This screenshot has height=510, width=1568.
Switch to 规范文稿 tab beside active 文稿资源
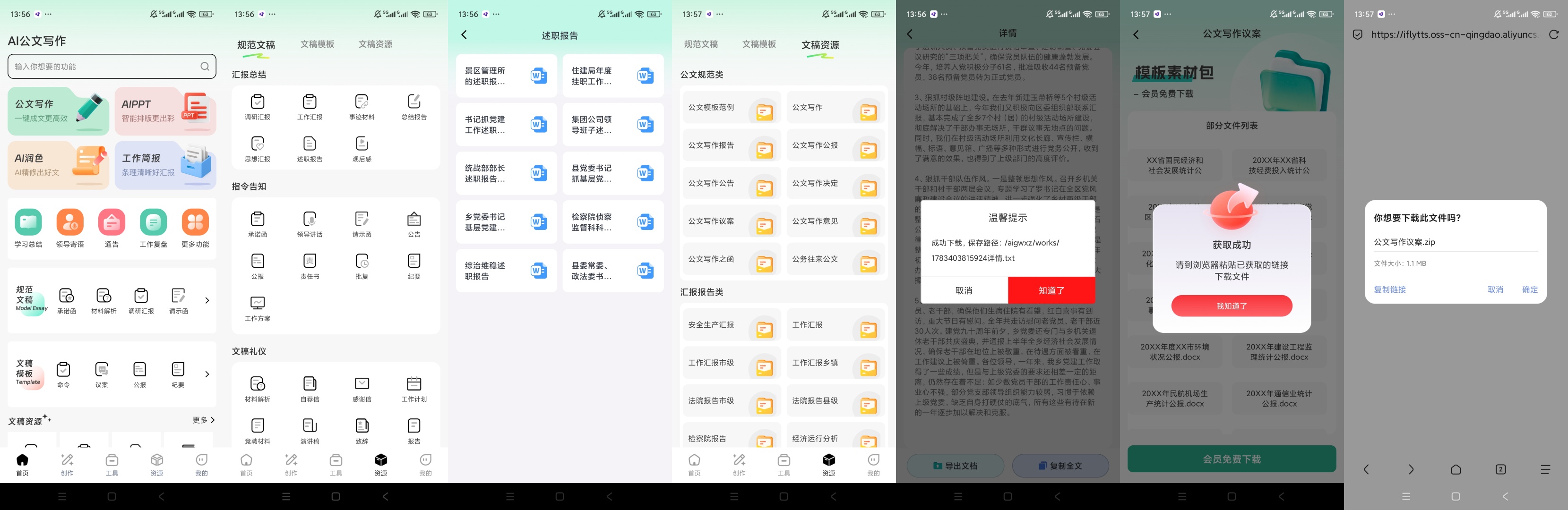click(x=701, y=44)
